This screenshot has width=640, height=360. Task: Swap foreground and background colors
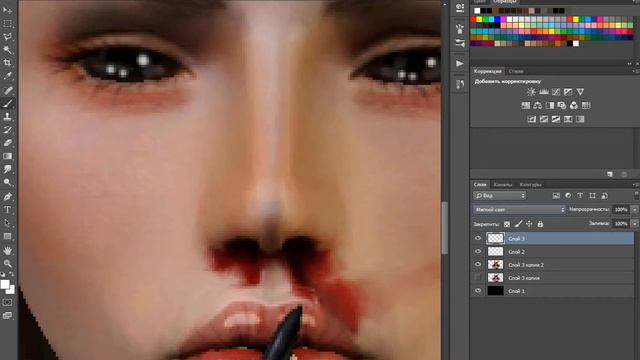point(12,274)
